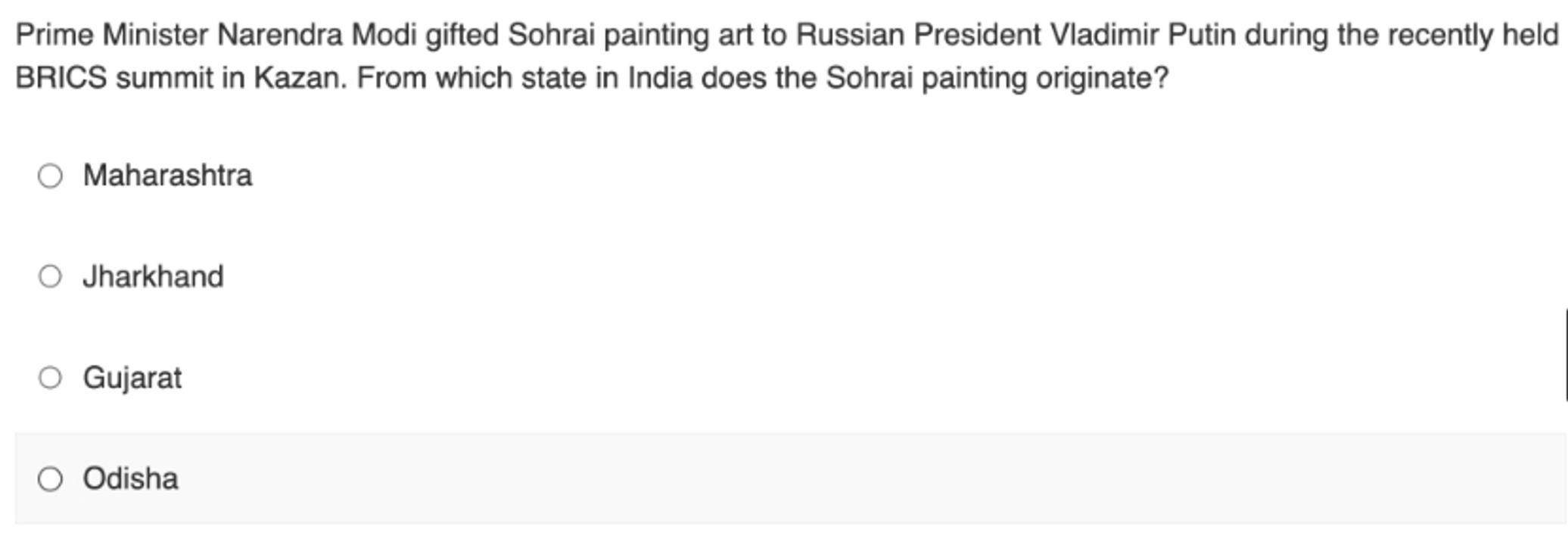Choose the Jharkhand radio button
1568x539 pixels.
click(50, 276)
